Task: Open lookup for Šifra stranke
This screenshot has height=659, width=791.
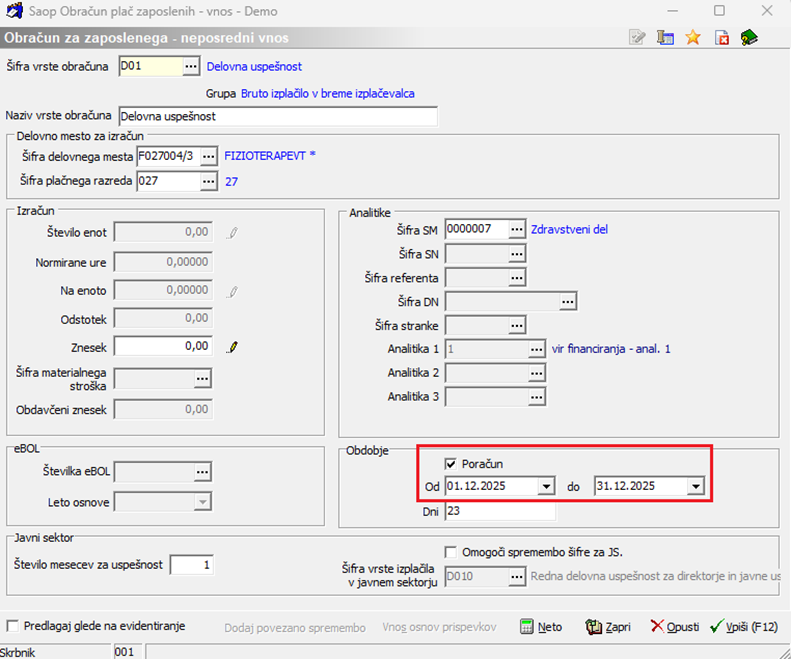Action: pos(517,325)
